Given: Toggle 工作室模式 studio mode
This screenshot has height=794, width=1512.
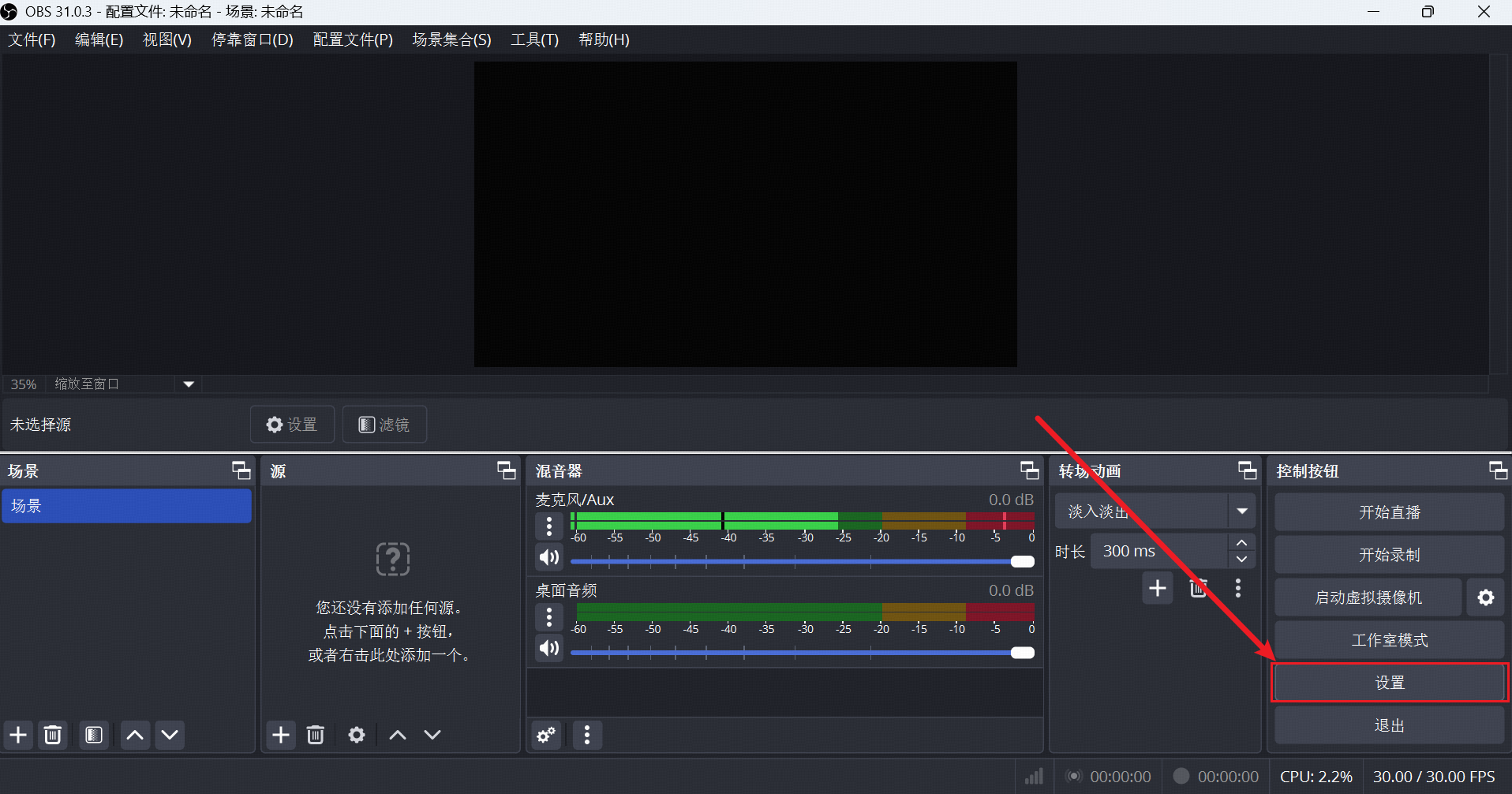Looking at the screenshot, I should [x=1389, y=640].
